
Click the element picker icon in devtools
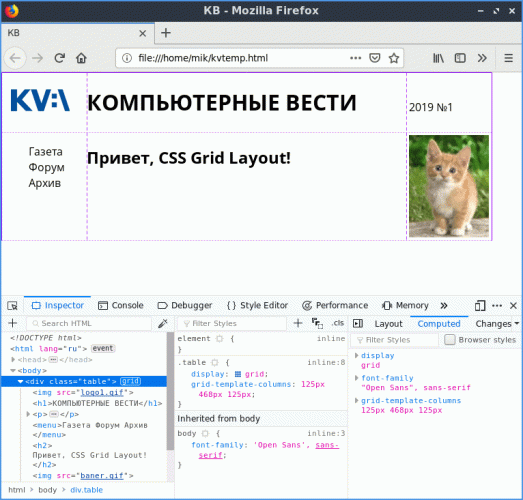(x=12, y=306)
